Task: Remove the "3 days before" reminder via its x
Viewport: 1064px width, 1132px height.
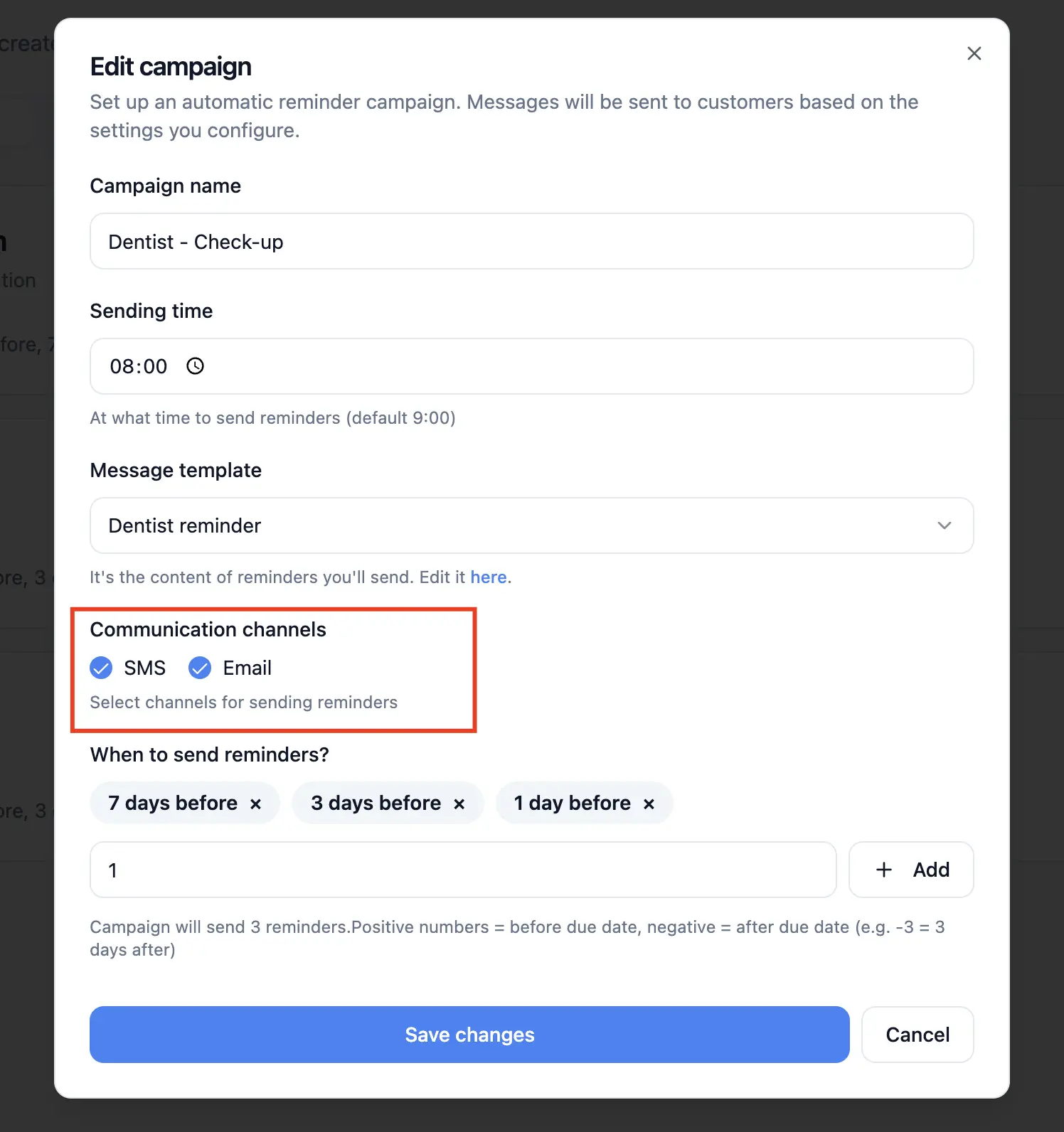Action: click(459, 803)
